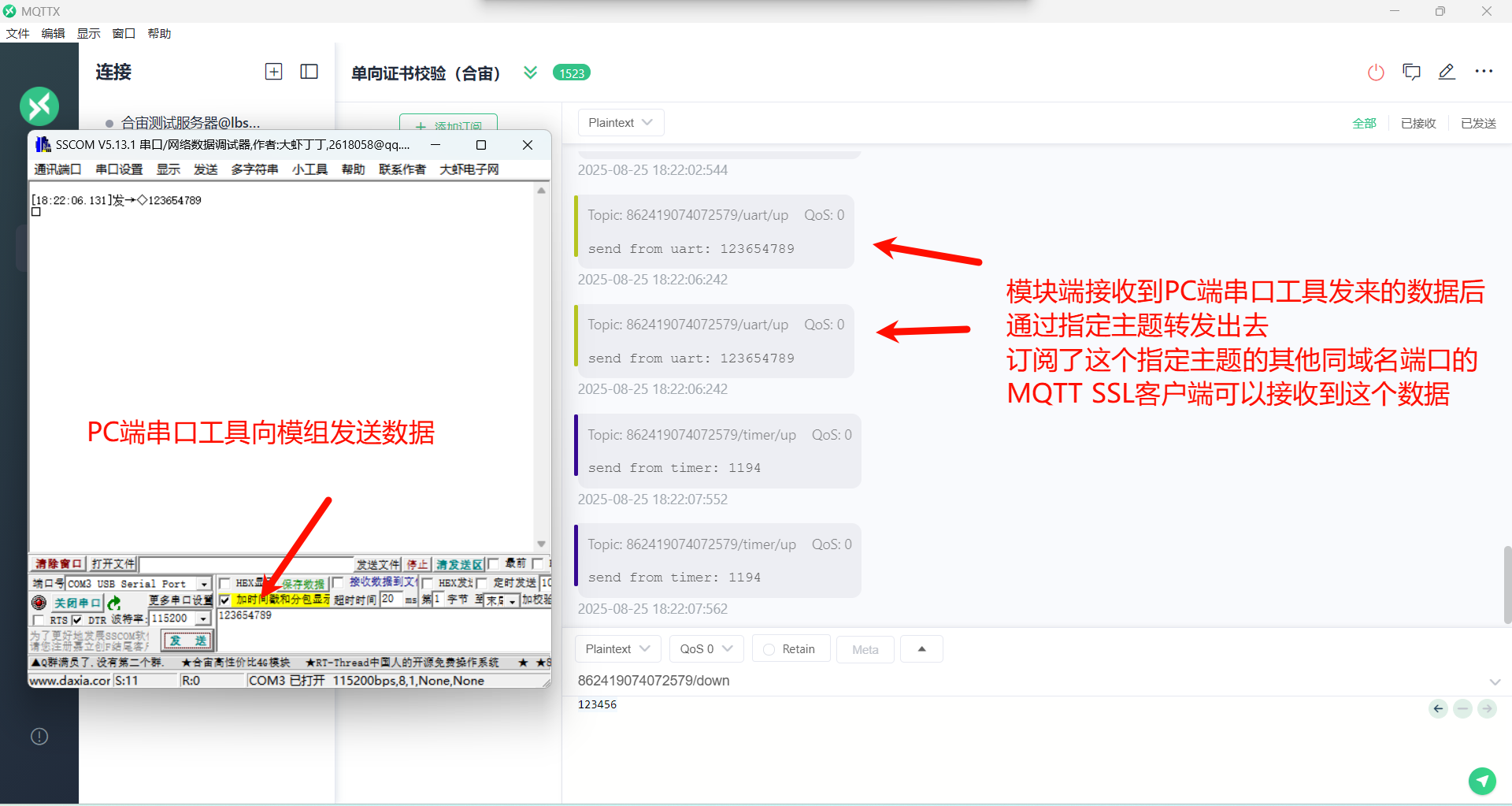Open the 帮助 menu in MQTTX
The width and height of the screenshot is (1512, 806).
pyautogui.click(x=159, y=33)
